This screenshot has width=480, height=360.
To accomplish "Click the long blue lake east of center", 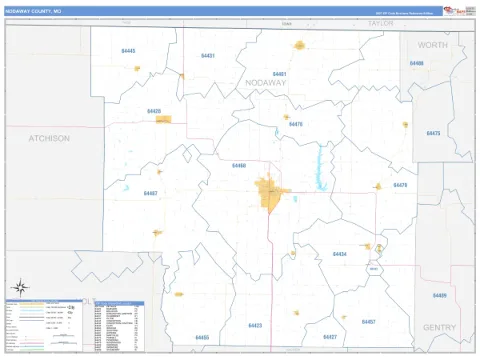I will click(x=320, y=168).
